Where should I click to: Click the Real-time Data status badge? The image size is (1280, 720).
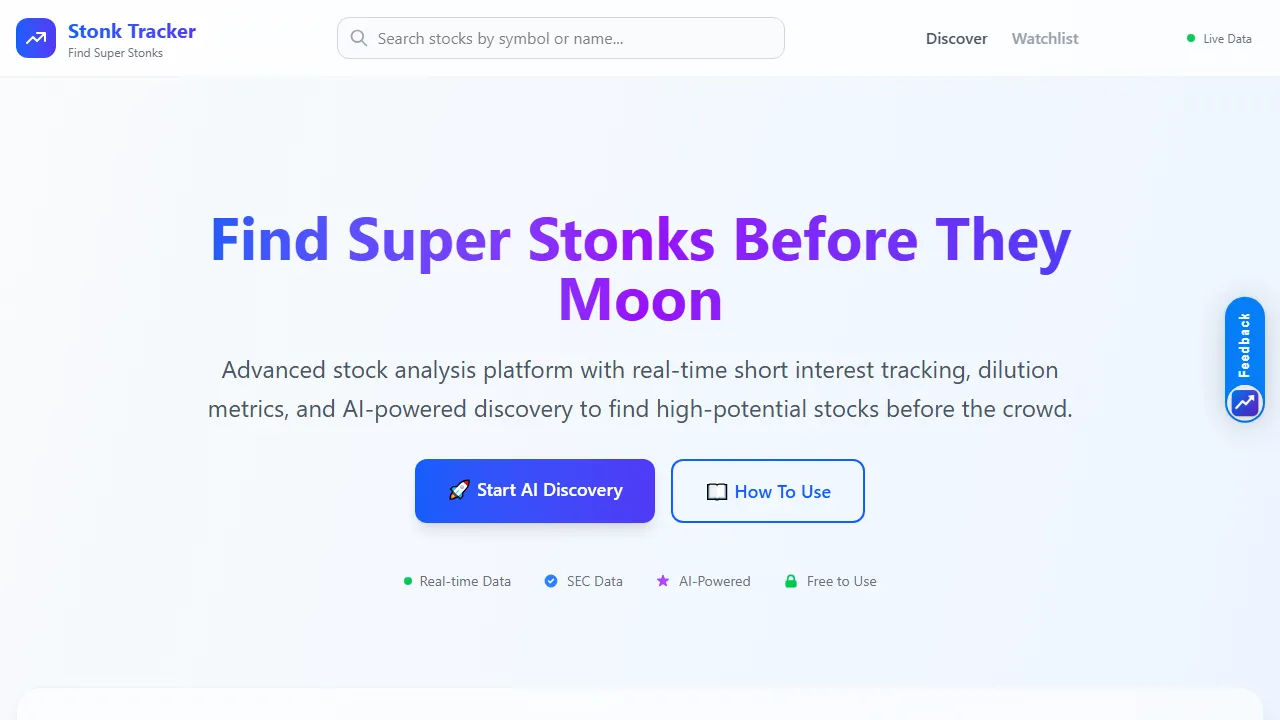tap(457, 581)
